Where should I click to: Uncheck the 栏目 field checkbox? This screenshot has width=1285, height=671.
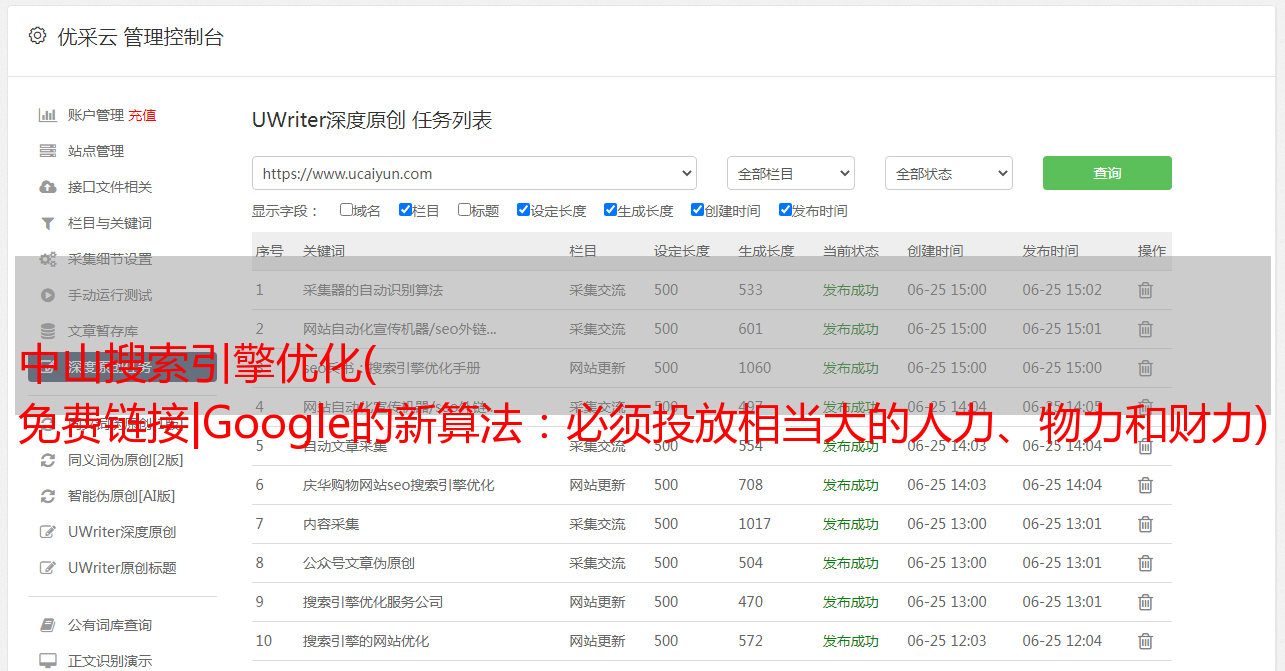(405, 210)
